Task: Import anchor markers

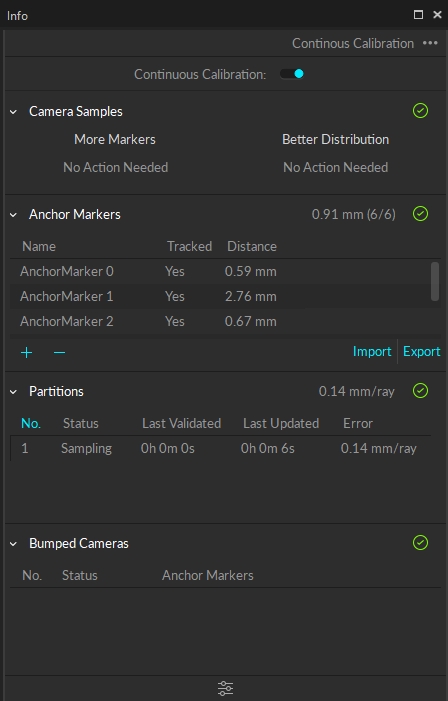Action: (372, 351)
